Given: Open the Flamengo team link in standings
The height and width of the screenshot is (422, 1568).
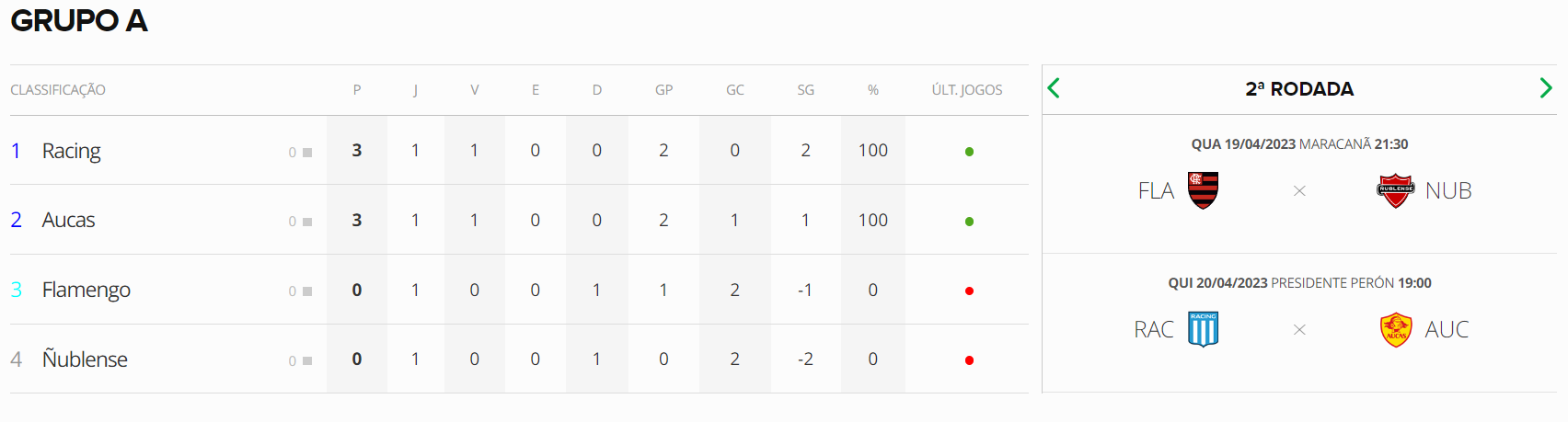Looking at the screenshot, I should [x=86, y=290].
